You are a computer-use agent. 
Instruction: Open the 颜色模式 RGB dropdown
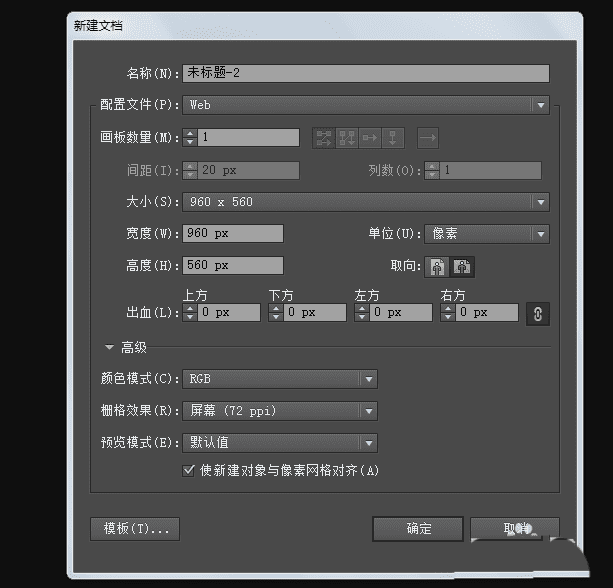(x=280, y=379)
